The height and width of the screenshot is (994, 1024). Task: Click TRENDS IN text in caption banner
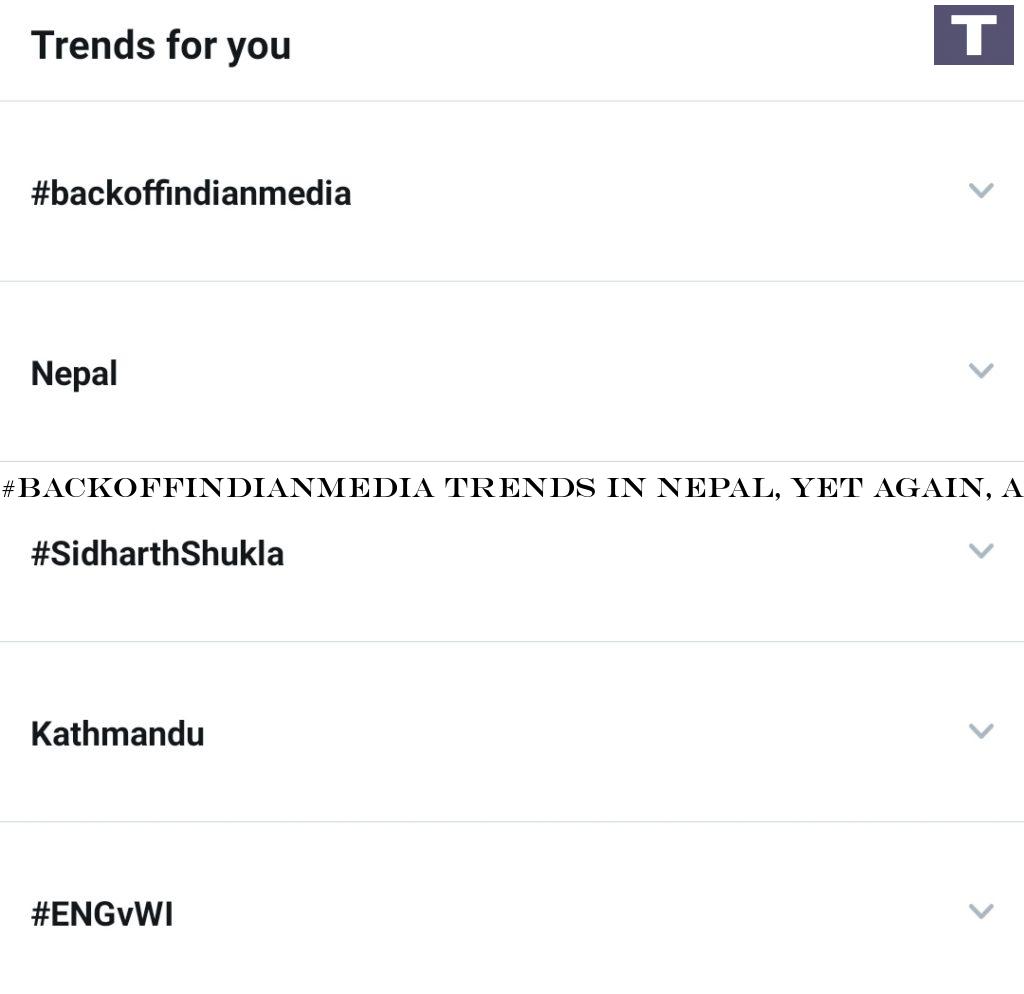pos(545,488)
